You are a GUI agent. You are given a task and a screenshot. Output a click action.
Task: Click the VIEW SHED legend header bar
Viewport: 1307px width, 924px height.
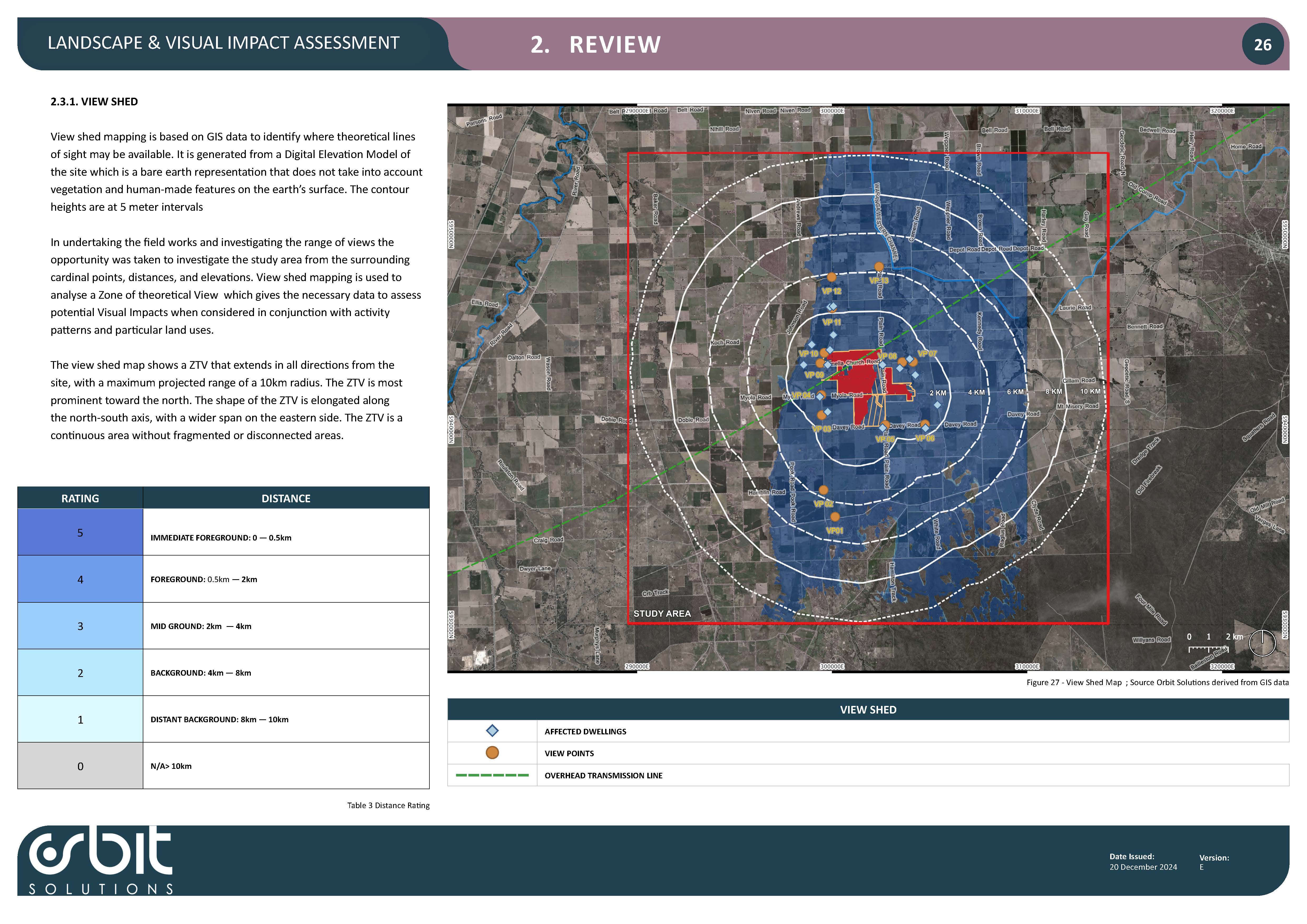868,710
